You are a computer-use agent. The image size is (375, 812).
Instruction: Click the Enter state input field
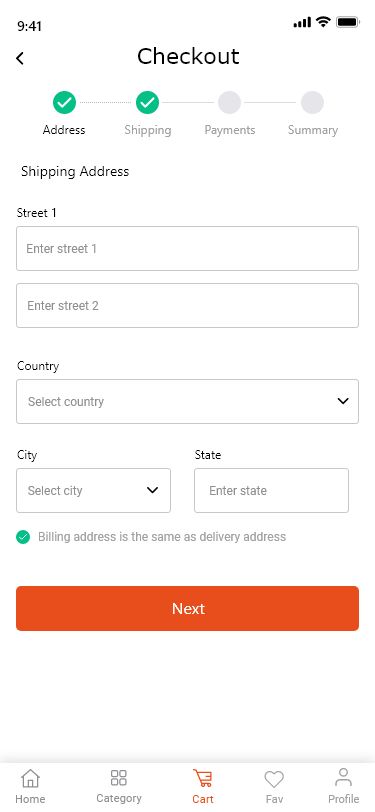pos(271,490)
